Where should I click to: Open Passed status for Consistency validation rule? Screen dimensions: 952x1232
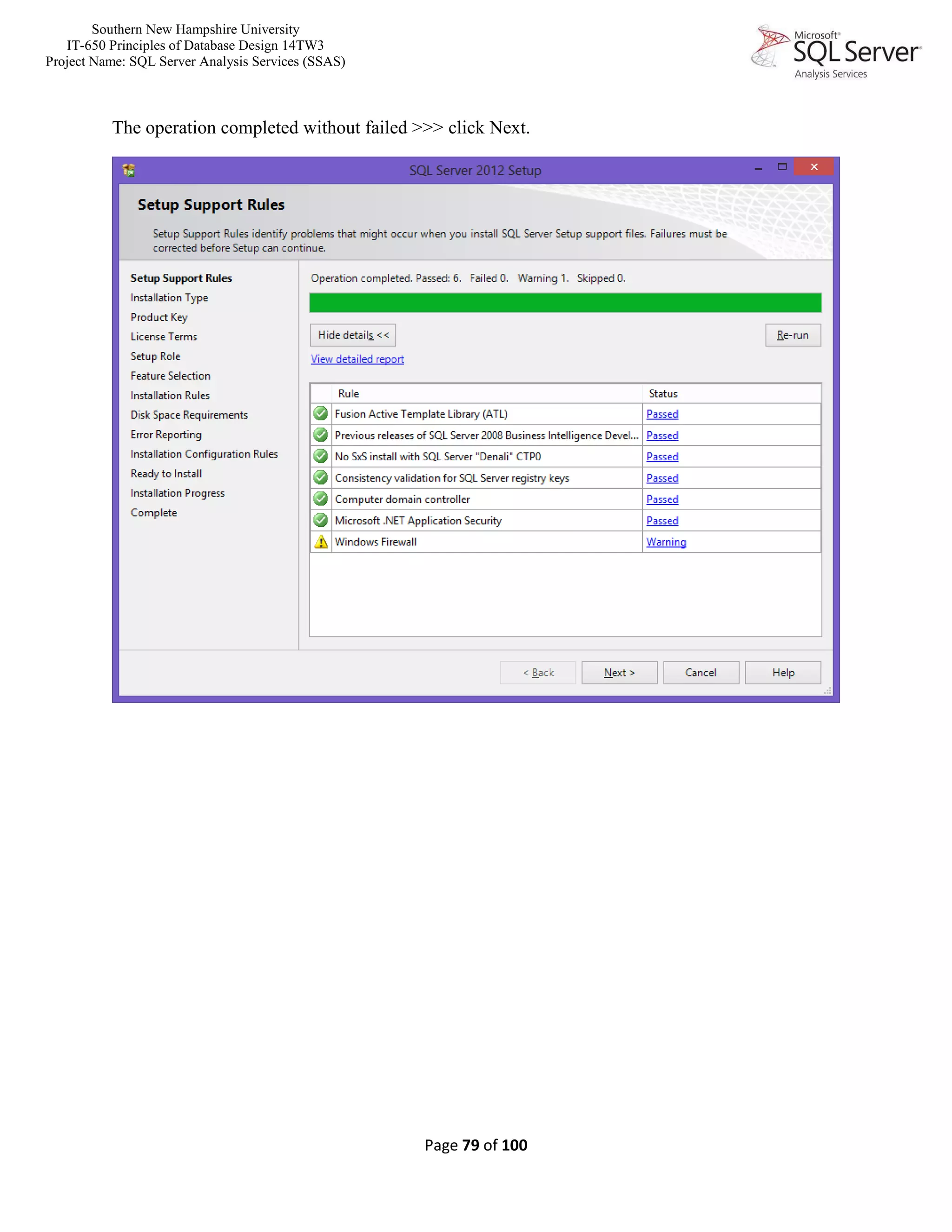(x=662, y=478)
